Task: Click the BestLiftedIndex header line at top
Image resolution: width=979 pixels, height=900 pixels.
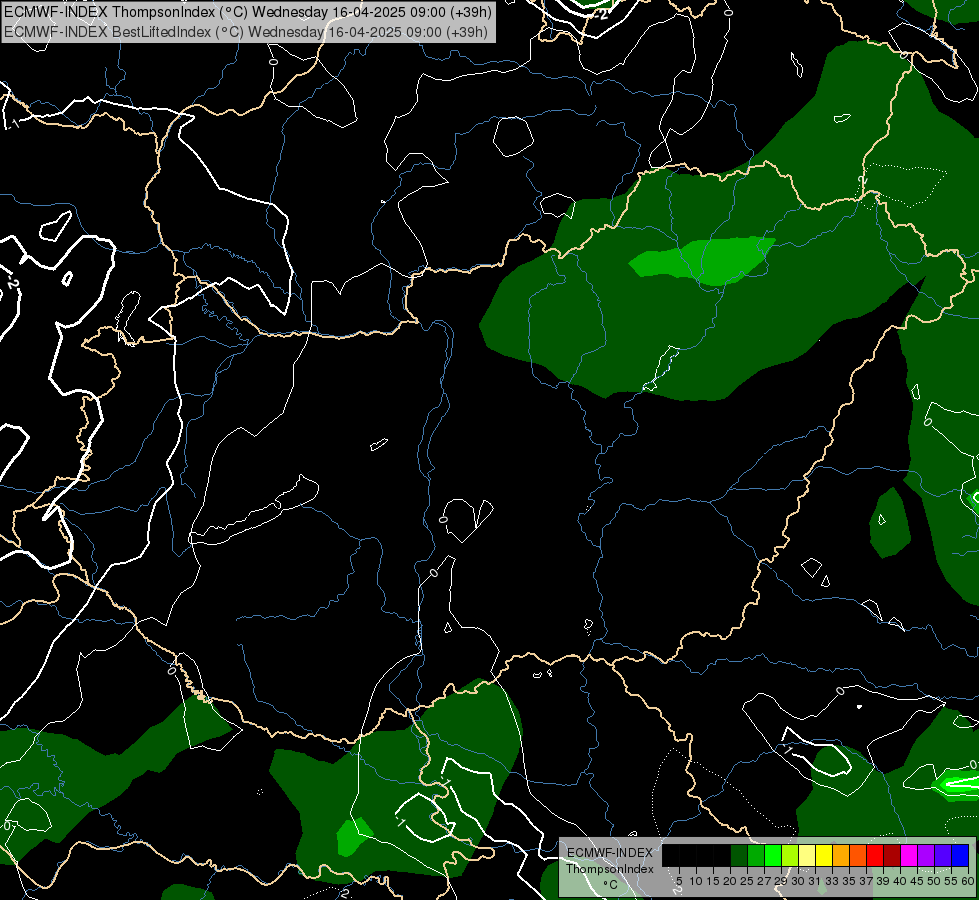Action: coord(245,32)
